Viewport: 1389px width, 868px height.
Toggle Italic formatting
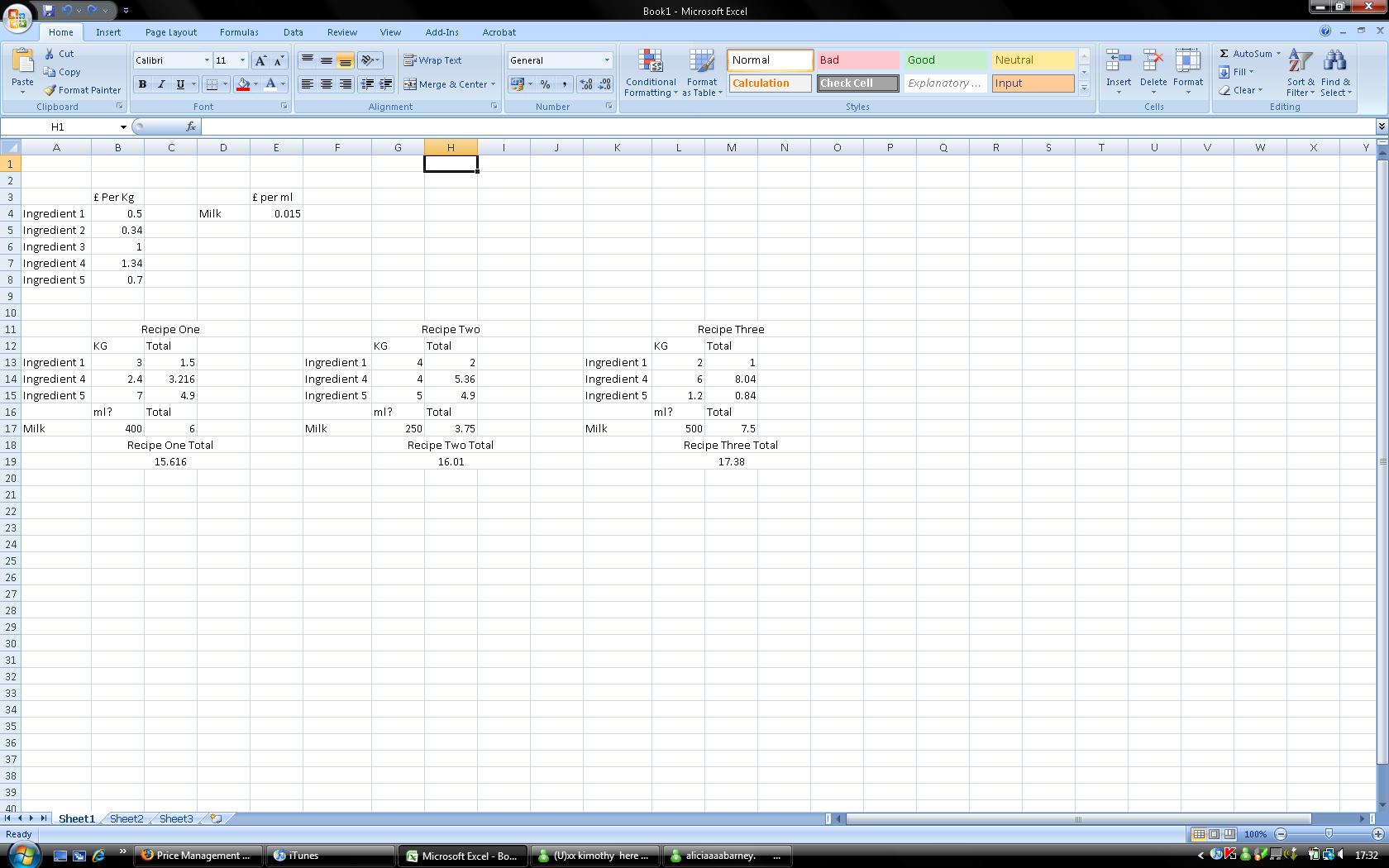pos(161,84)
